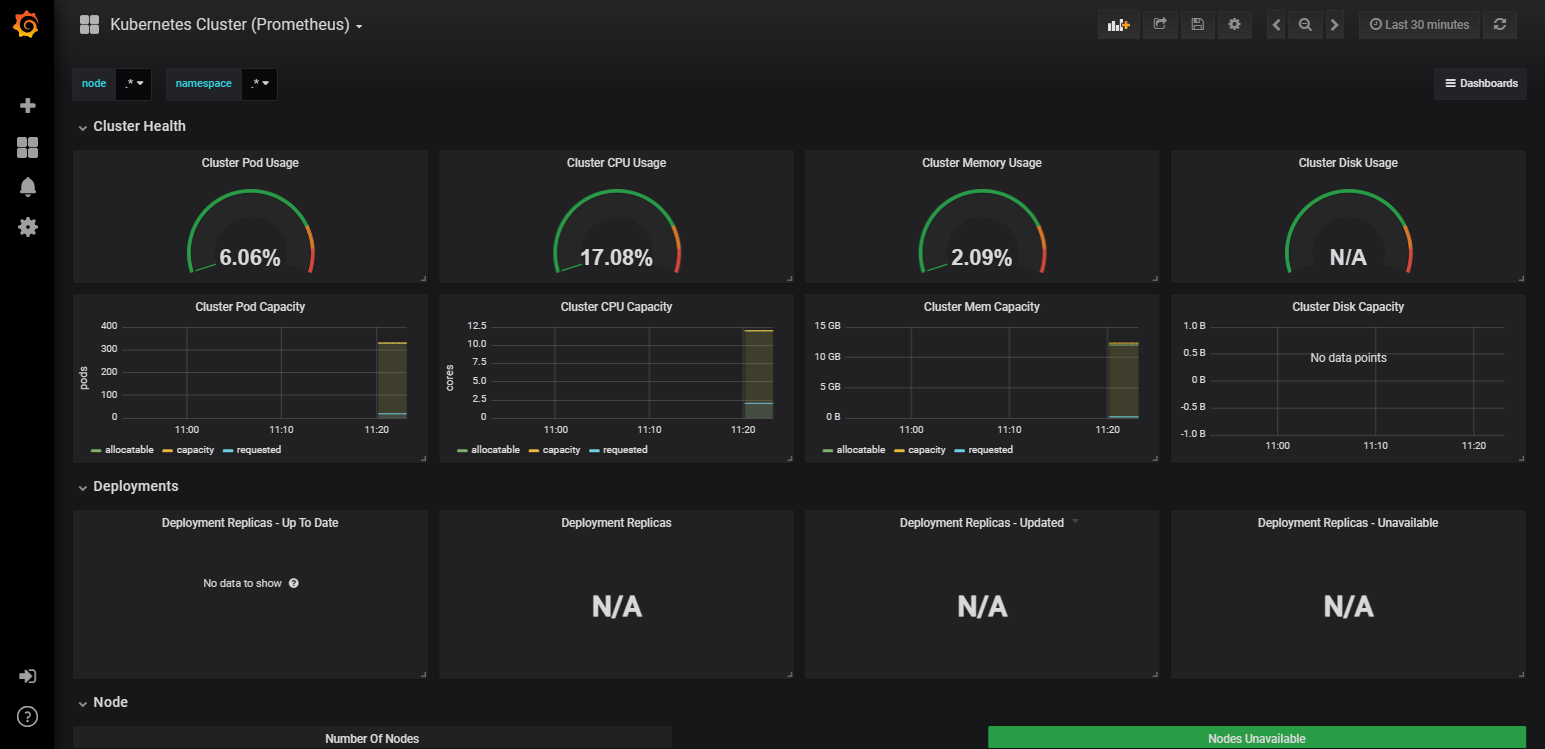Open the namespace variable dropdown

pos(260,84)
